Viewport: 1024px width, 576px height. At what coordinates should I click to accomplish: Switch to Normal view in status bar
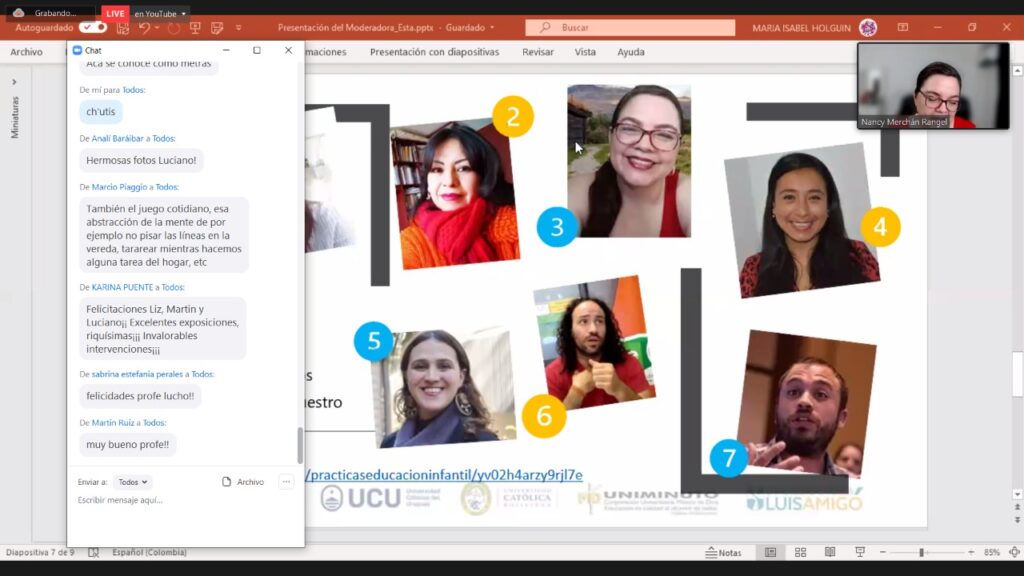pyautogui.click(x=770, y=552)
